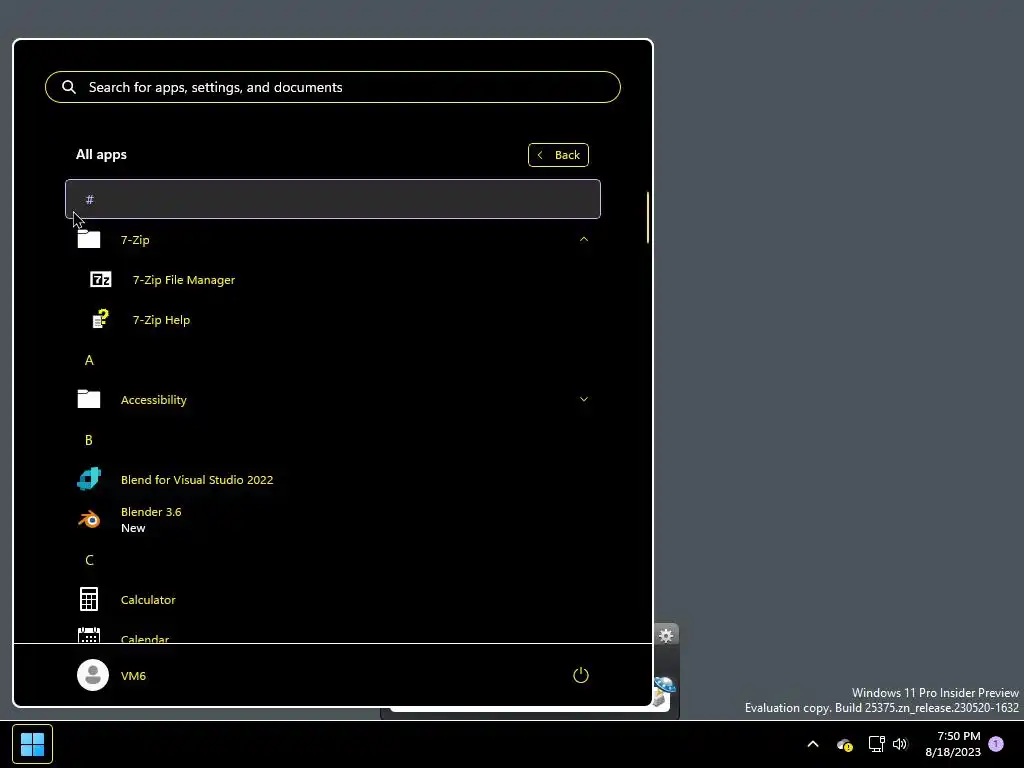
Task: Open the Calculator app icon
Action: click(89, 599)
